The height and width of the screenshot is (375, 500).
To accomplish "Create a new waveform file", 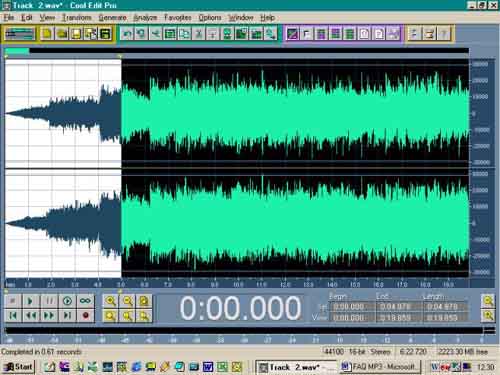I will (x=47, y=34).
